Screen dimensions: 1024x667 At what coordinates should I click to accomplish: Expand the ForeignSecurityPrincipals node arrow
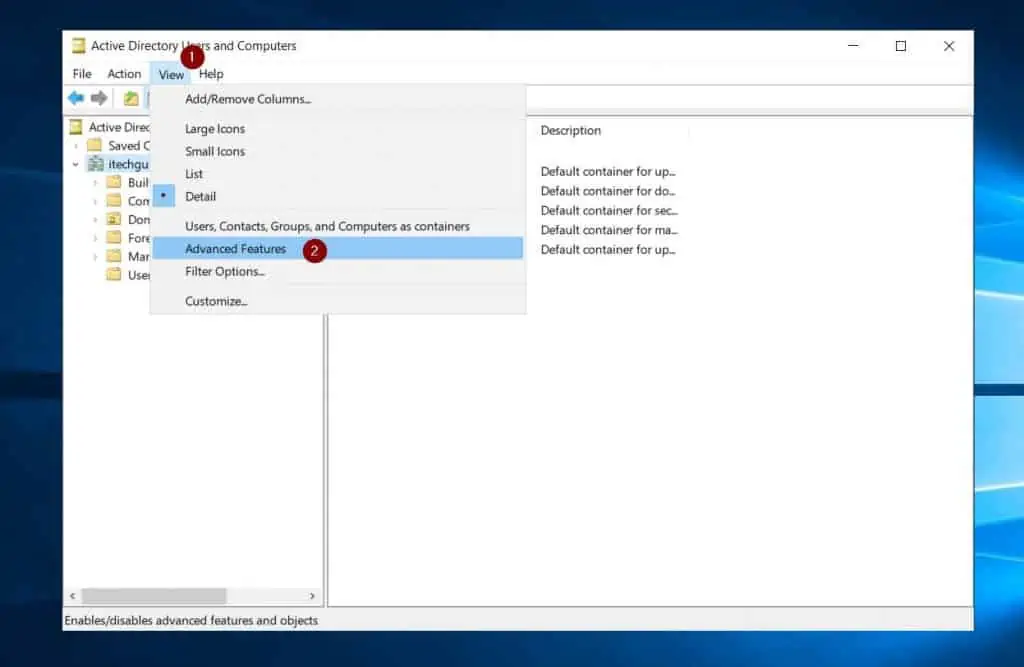[x=95, y=238]
